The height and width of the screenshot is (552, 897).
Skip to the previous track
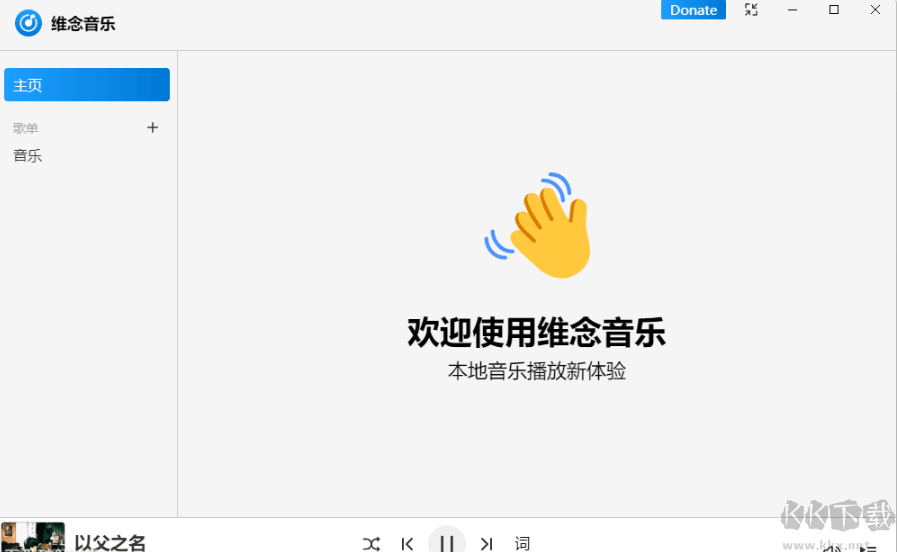tap(407, 543)
